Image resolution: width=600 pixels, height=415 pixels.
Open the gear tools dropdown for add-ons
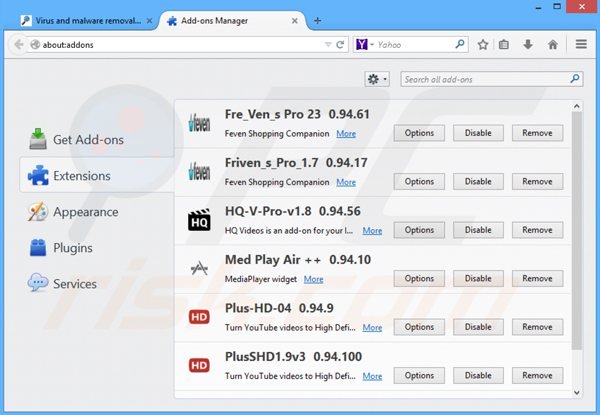pos(377,79)
